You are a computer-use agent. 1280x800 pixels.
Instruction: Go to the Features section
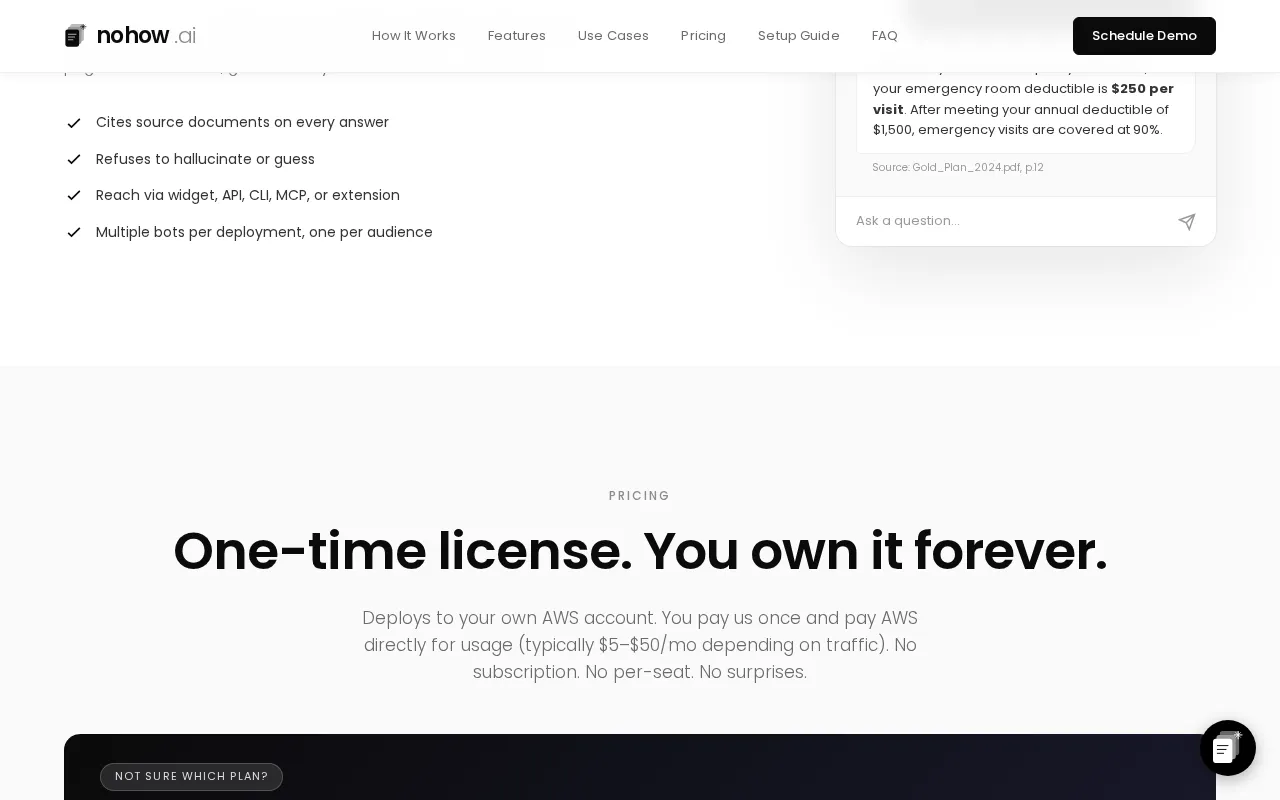pyautogui.click(x=517, y=36)
